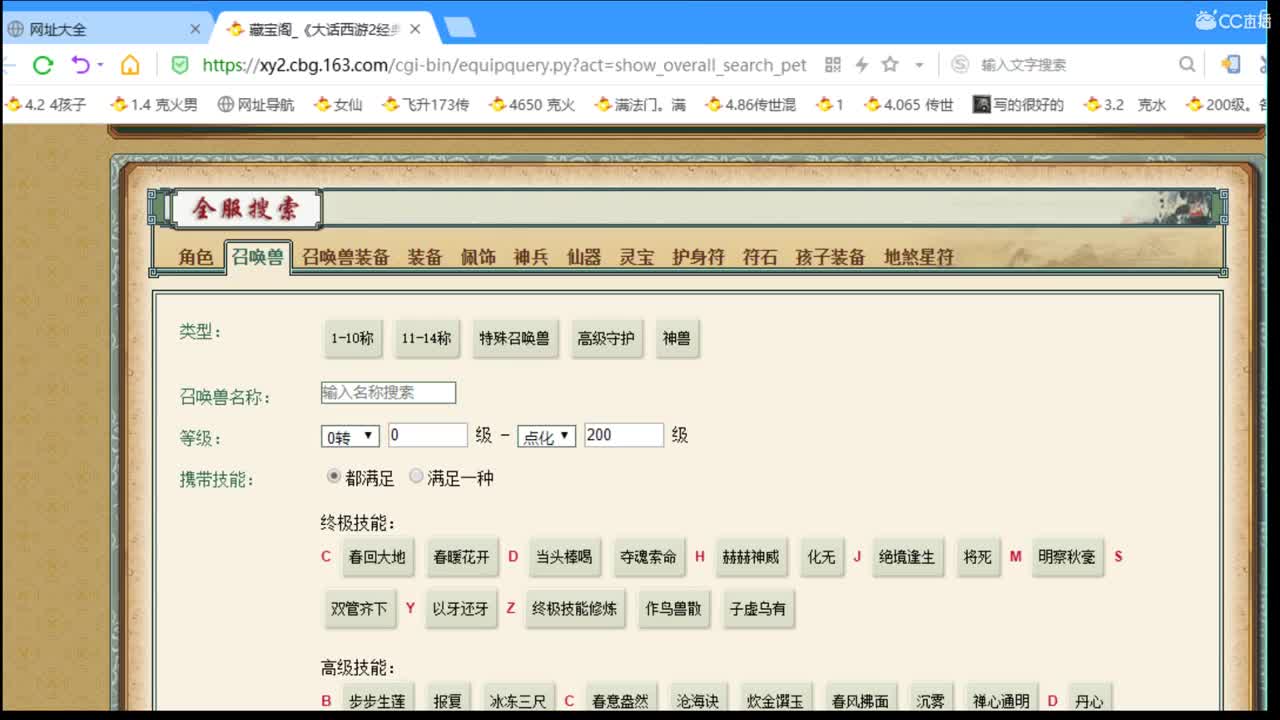Viewport: 1280px width, 720px height.
Task: Select the 绝境逢生 skill
Action: click(907, 557)
